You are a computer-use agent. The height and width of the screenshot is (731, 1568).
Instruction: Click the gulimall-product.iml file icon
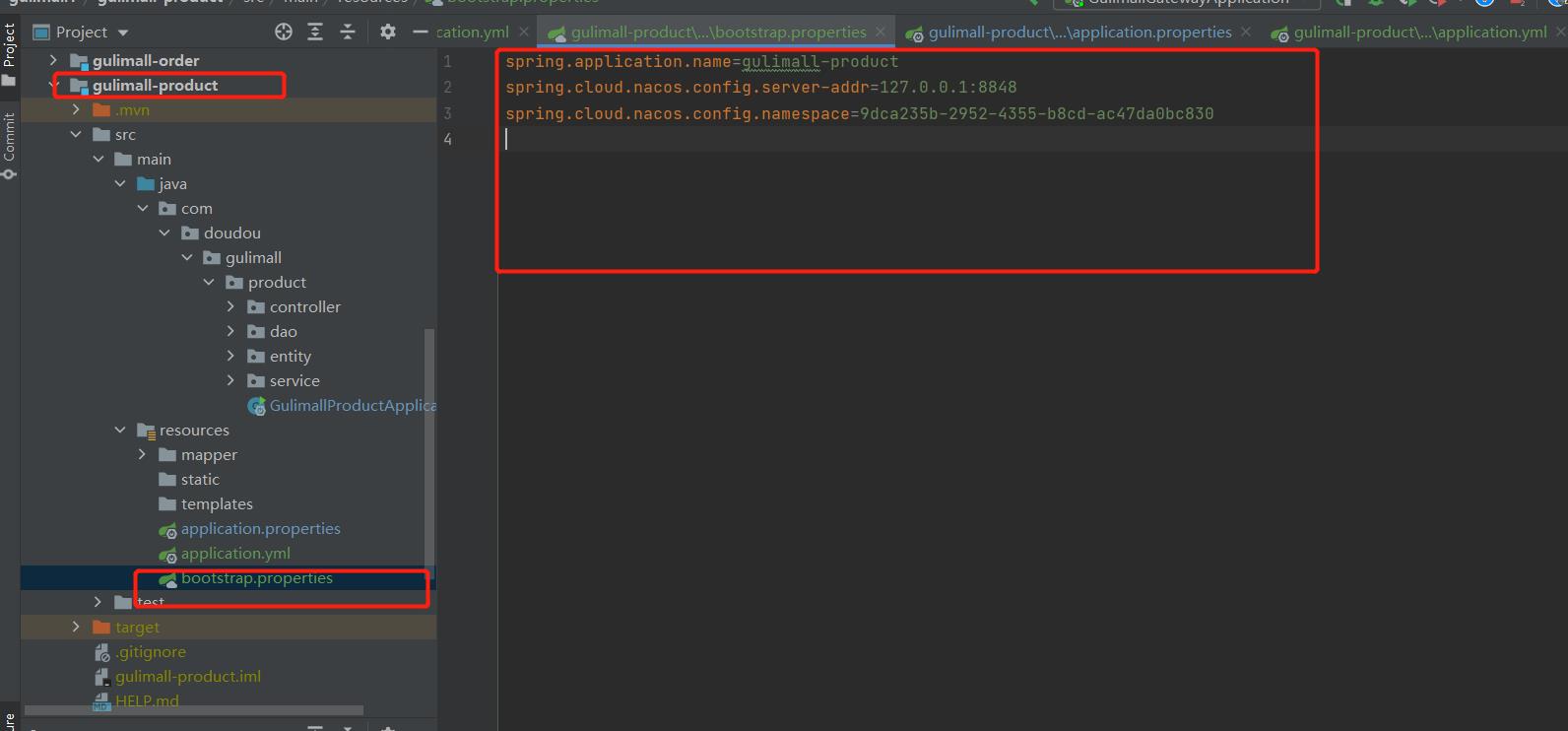coord(102,677)
